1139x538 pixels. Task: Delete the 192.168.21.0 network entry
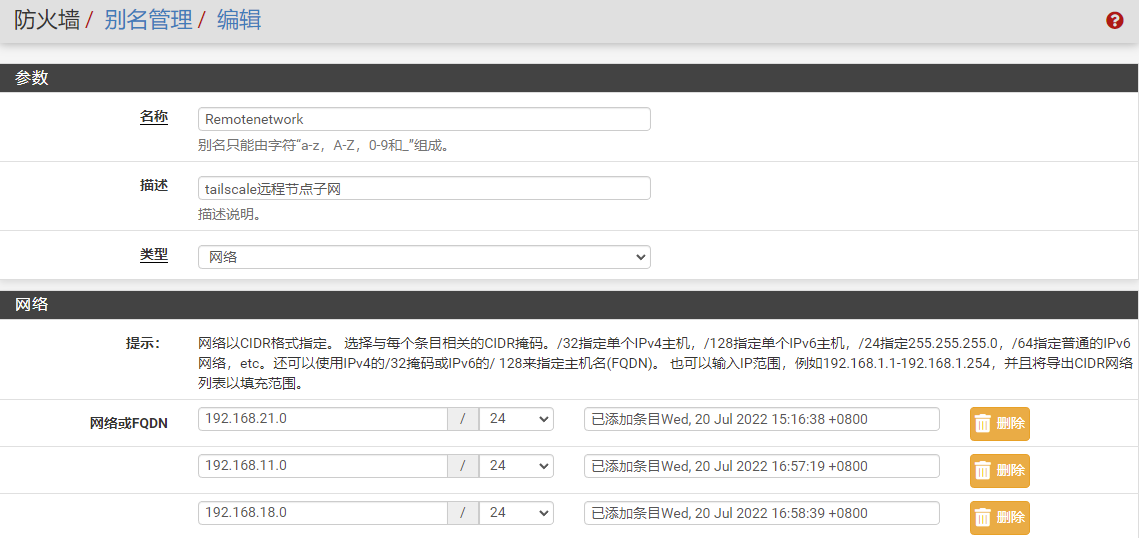pos(999,424)
